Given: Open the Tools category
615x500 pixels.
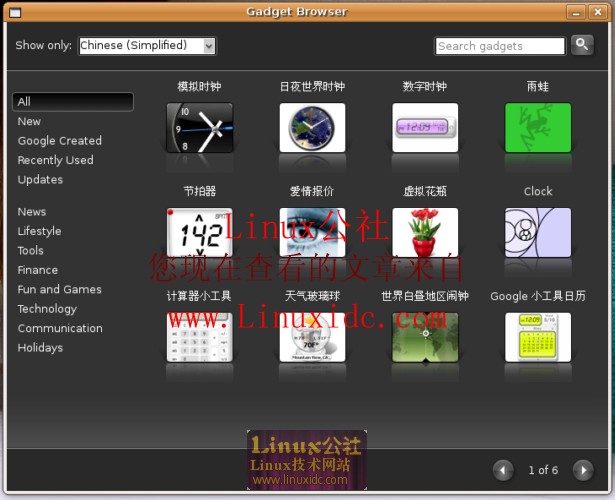Looking at the screenshot, I should pos(30,251).
